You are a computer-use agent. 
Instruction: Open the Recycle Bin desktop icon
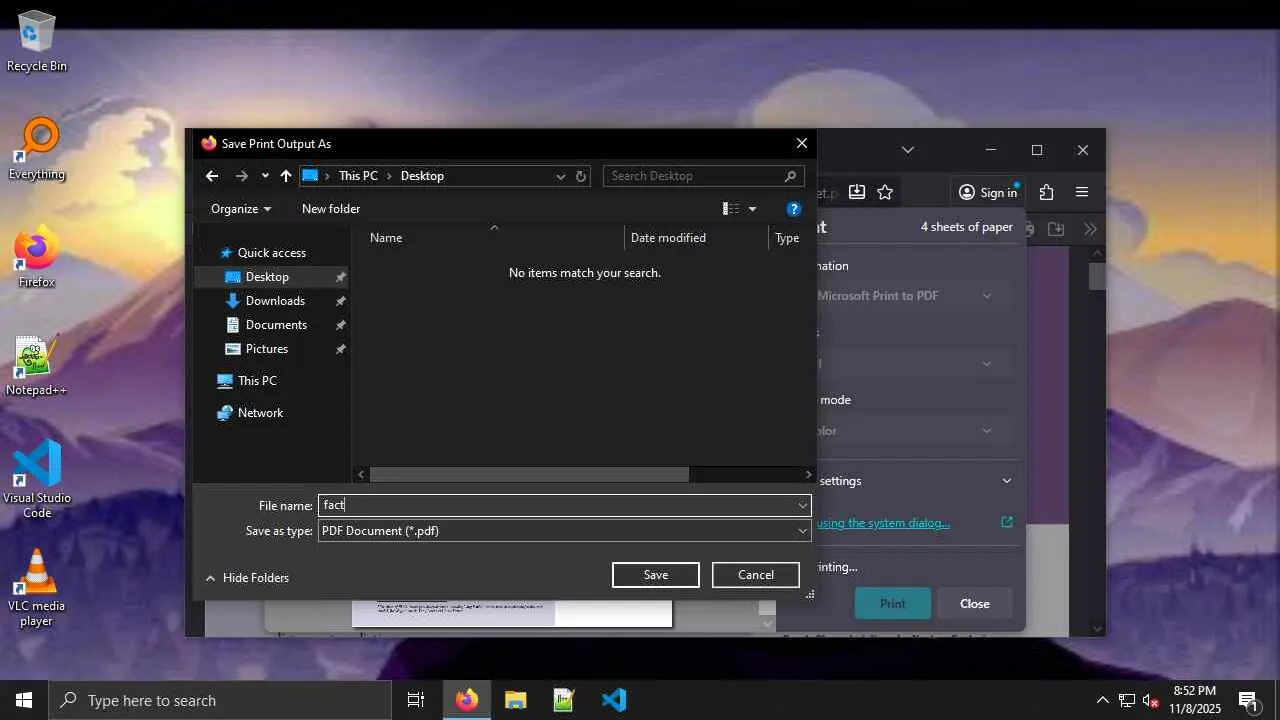coord(37,42)
